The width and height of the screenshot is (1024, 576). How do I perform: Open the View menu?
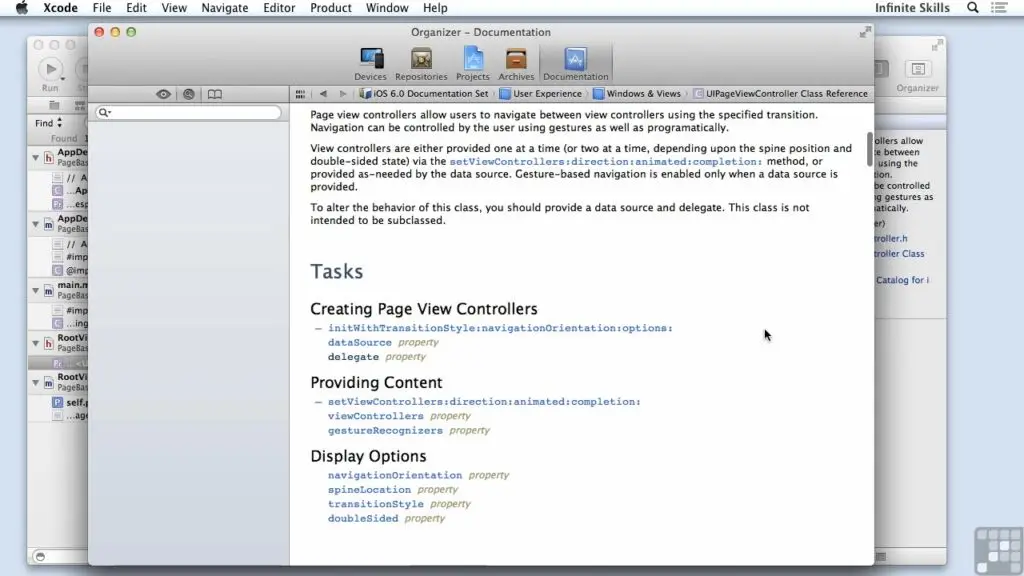click(174, 8)
